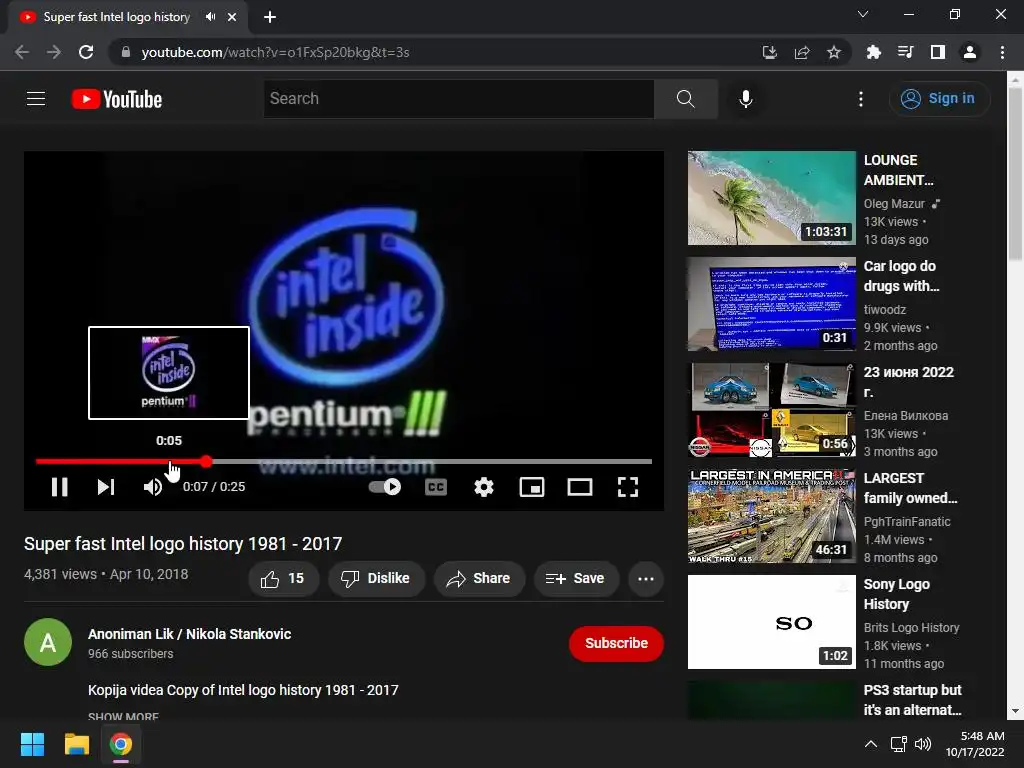The height and width of the screenshot is (768, 1024).
Task: Close the Intel logo history tab
Action: pos(232,17)
